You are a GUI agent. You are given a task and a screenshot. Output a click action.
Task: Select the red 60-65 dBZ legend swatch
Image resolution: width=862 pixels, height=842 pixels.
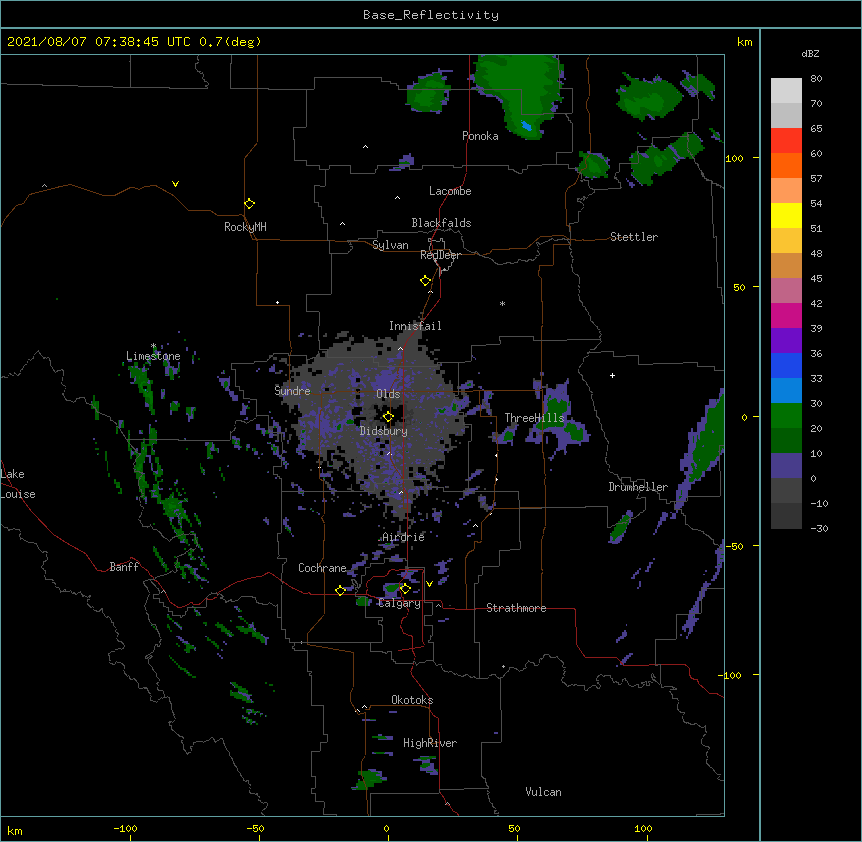point(786,141)
